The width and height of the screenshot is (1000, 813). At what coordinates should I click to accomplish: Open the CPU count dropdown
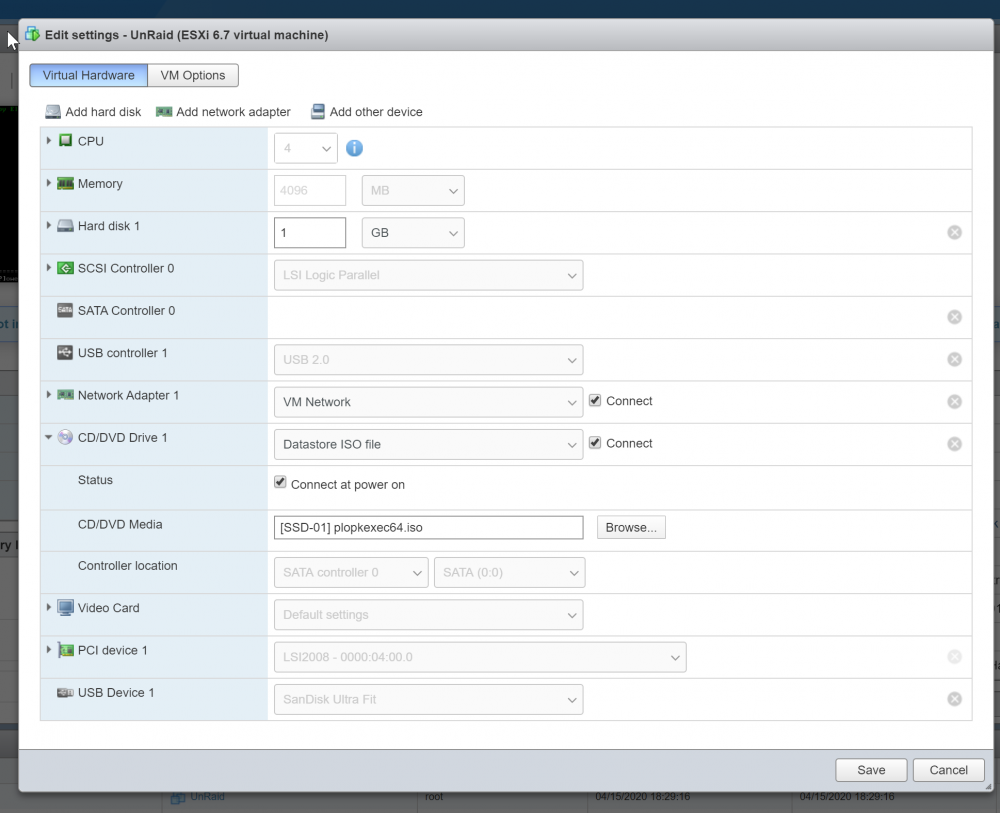coord(305,148)
